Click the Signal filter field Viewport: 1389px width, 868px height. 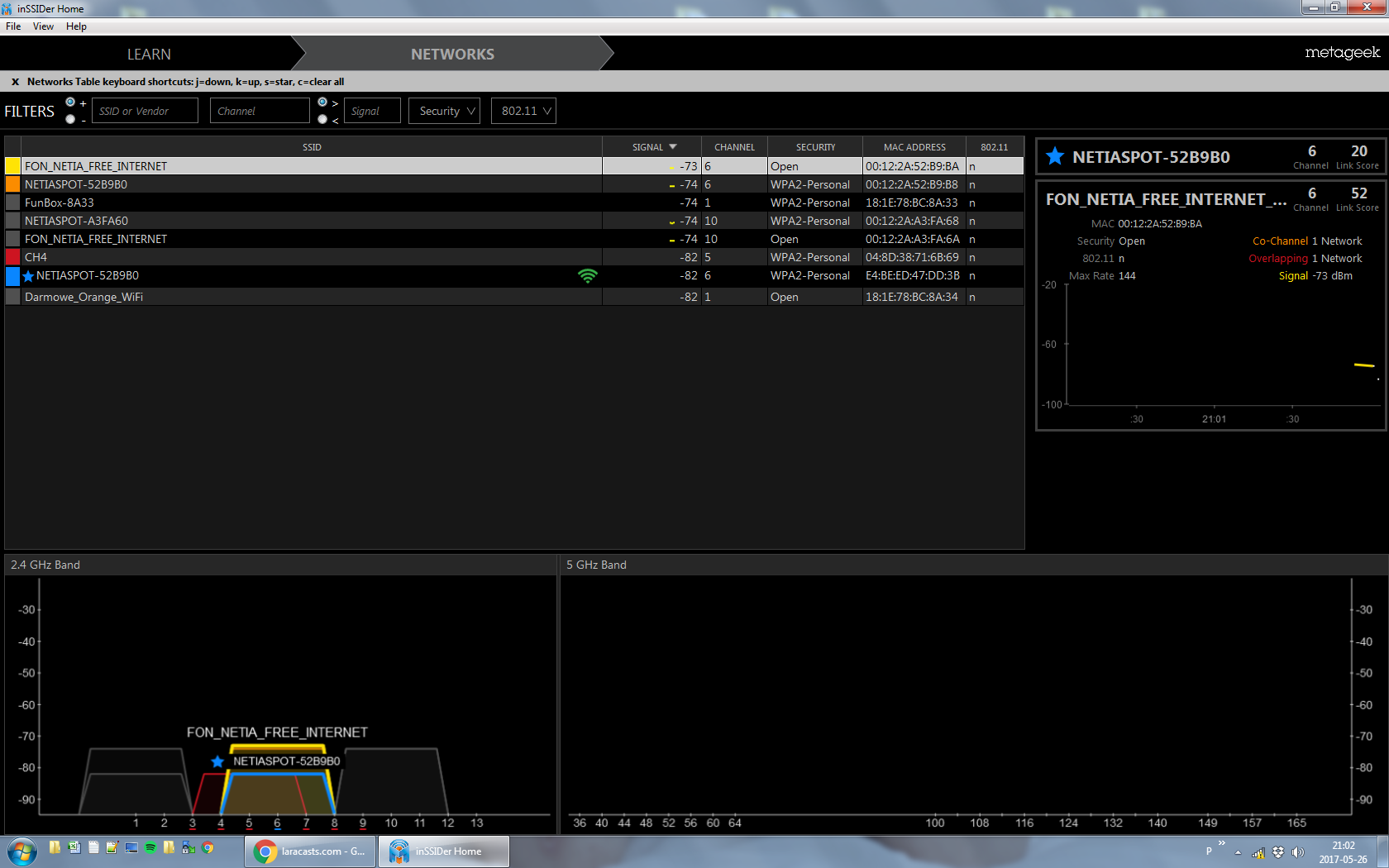tap(372, 111)
